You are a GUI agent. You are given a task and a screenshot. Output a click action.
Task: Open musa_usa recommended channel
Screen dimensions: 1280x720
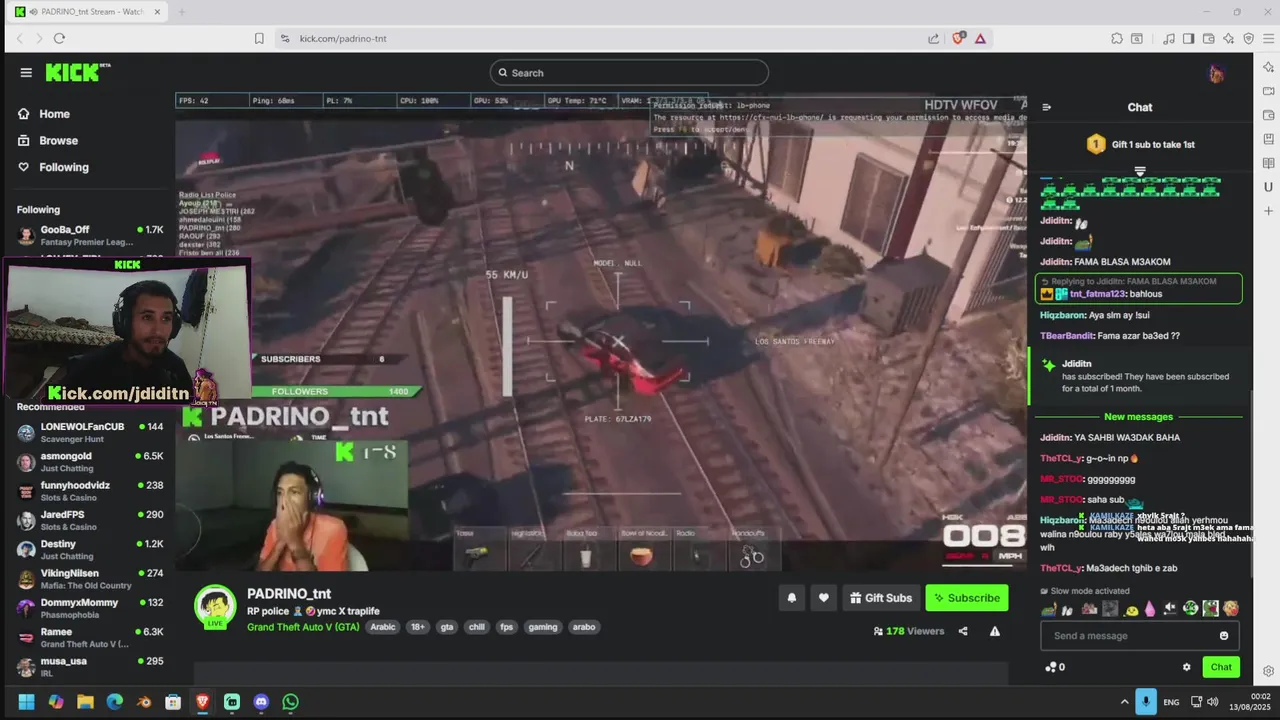pos(90,666)
